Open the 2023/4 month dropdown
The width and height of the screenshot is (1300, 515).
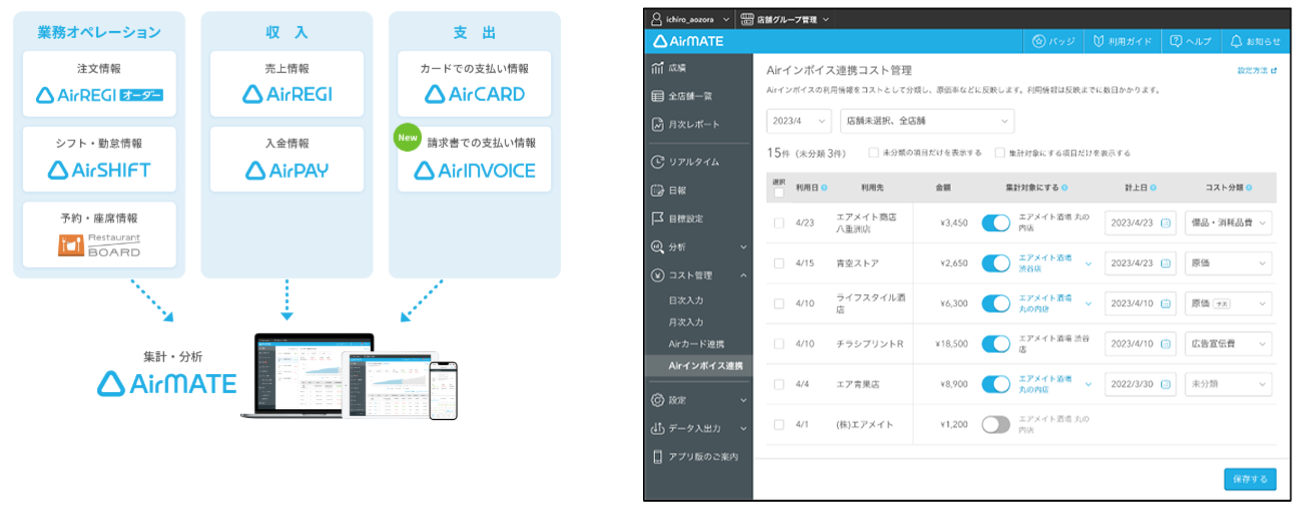[799, 121]
